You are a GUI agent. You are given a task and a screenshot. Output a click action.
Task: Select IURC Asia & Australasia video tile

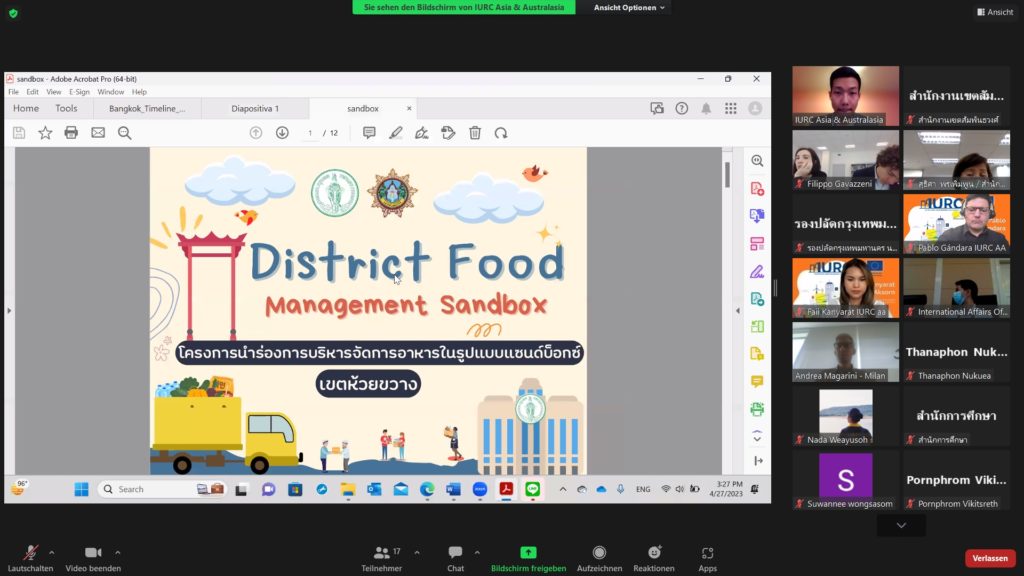point(846,96)
